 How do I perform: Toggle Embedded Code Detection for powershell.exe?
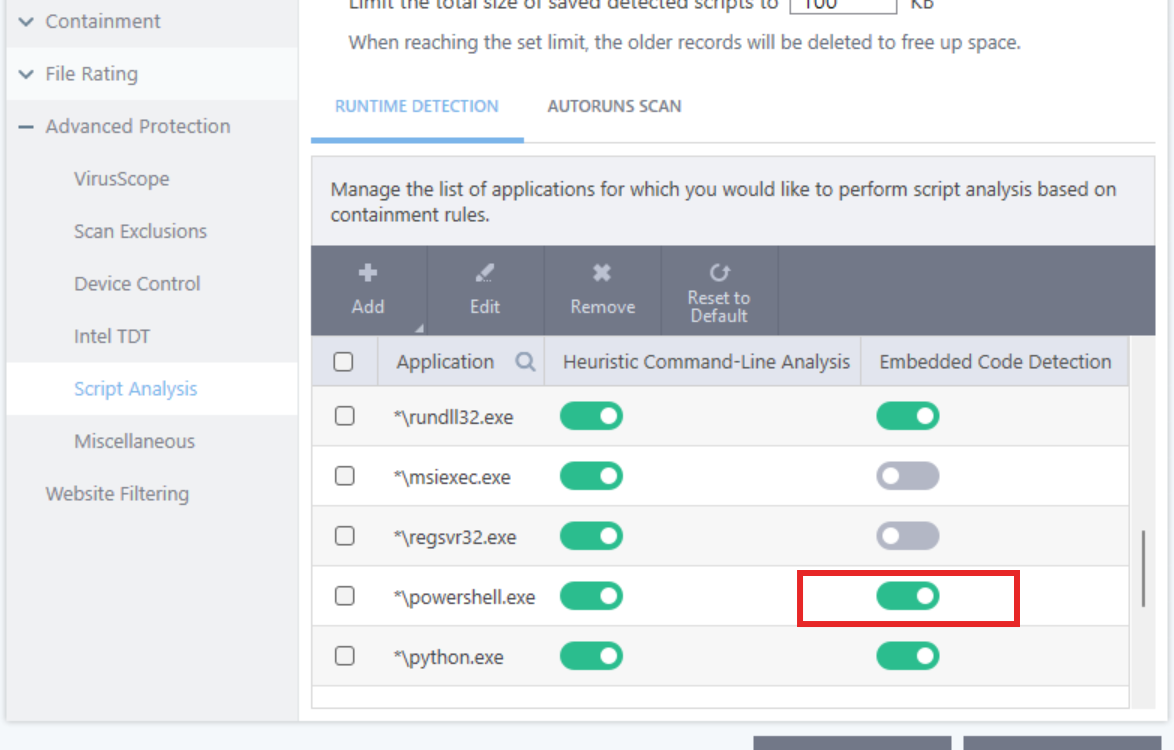point(908,597)
